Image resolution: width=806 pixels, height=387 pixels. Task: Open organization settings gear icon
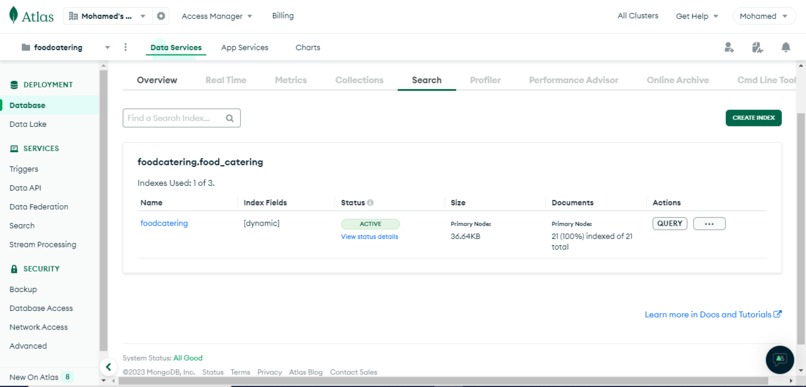tap(161, 16)
